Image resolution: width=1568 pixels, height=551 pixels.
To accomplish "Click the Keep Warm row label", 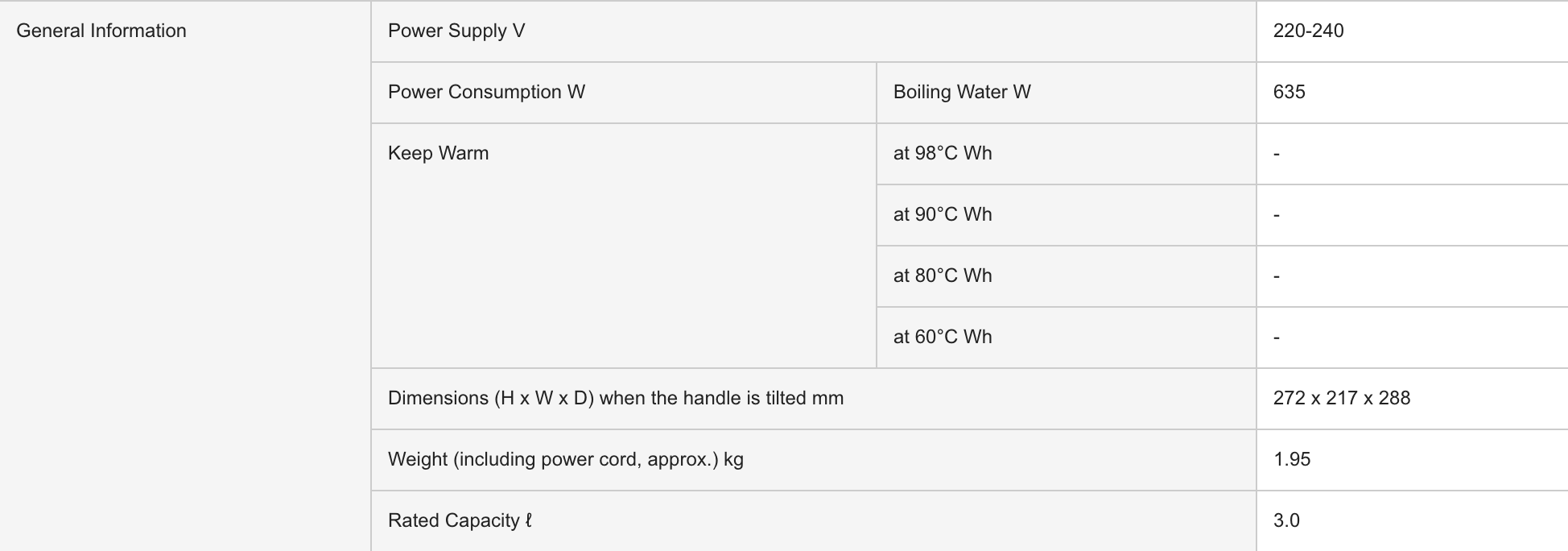I will pos(439,153).
